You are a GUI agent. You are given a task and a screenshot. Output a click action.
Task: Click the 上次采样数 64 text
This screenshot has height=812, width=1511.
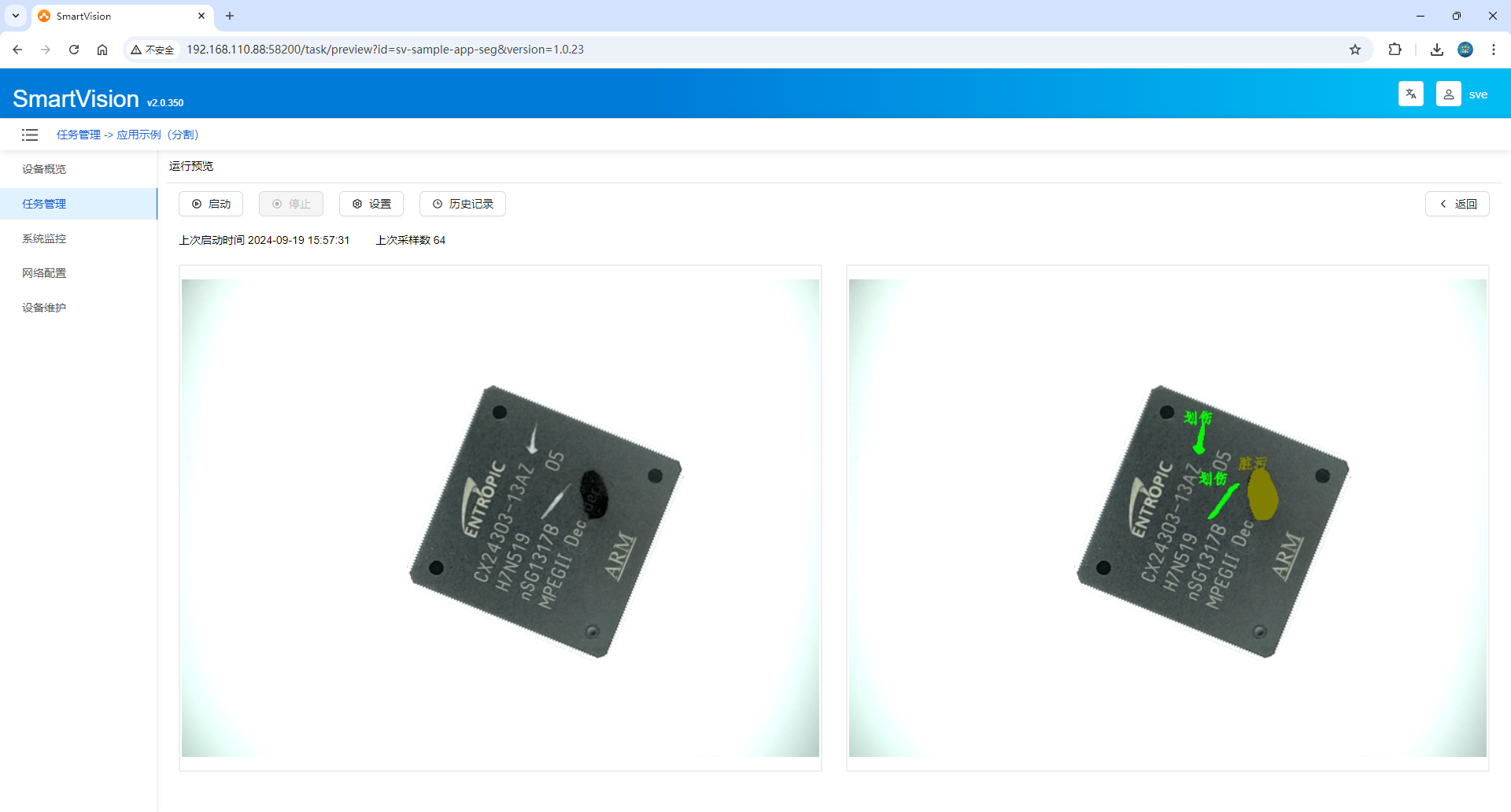[x=411, y=240]
